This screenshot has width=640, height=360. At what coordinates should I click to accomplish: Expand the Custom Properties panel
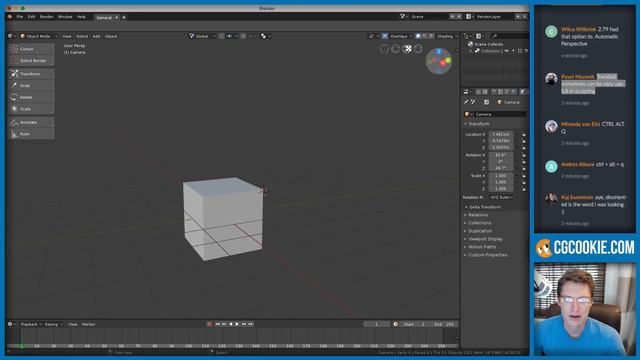click(487, 255)
